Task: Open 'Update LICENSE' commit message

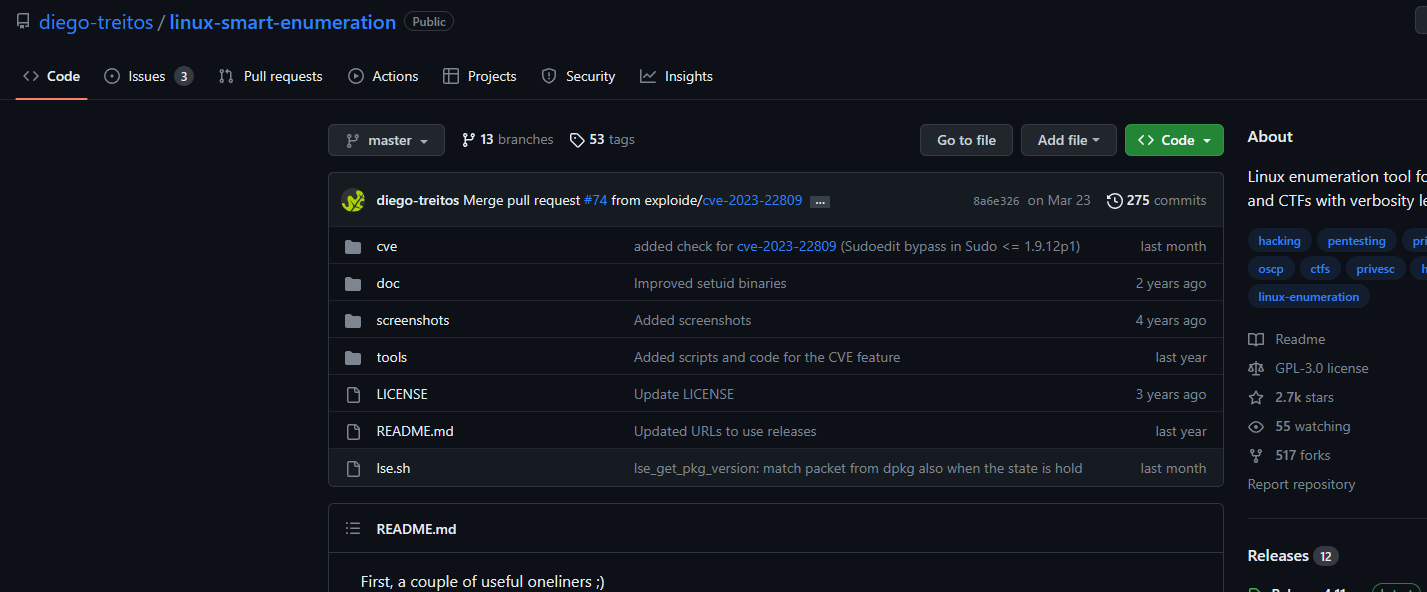Action: 684,394
